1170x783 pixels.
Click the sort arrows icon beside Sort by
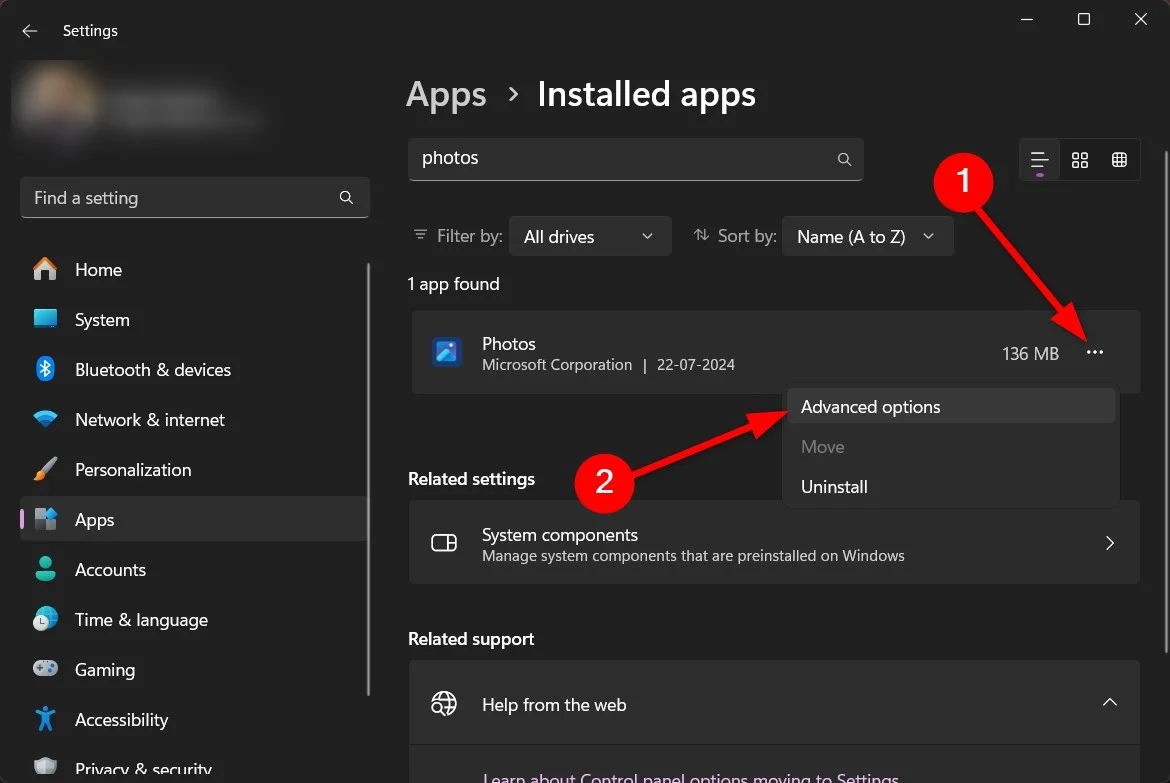[701, 235]
